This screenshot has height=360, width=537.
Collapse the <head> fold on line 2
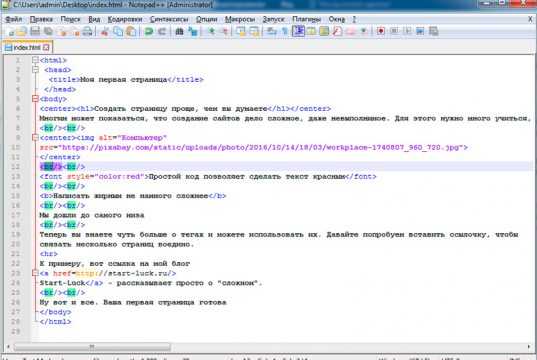coord(35,70)
